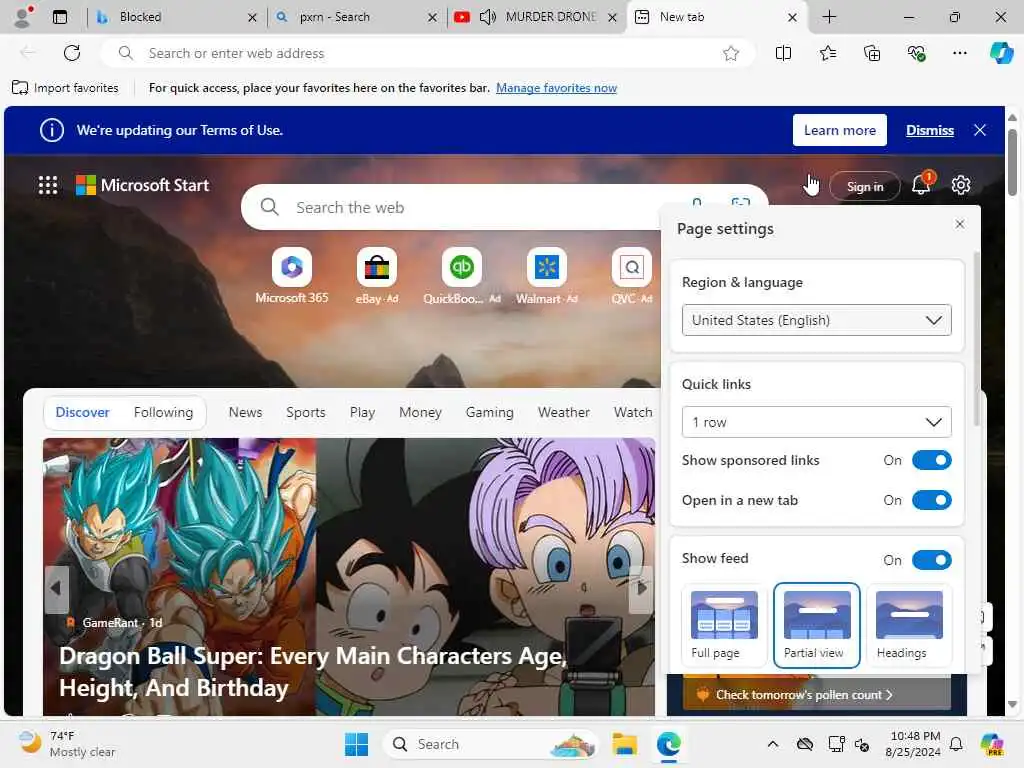Screen dimensions: 1024x768
Task: Open the Play category
Action: click(x=362, y=412)
